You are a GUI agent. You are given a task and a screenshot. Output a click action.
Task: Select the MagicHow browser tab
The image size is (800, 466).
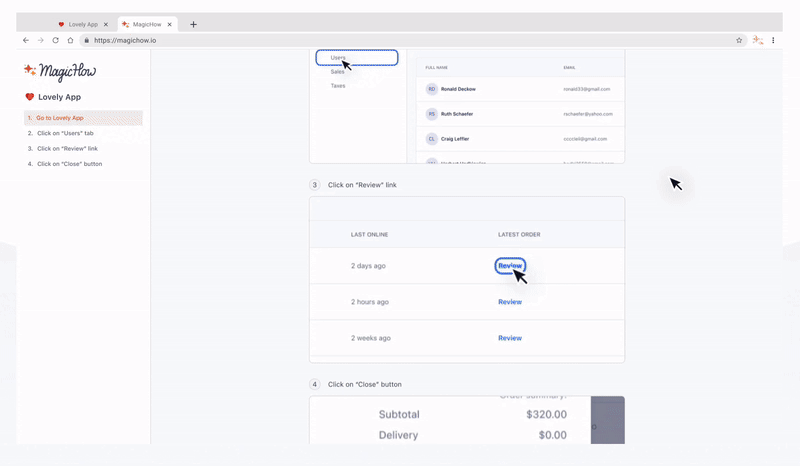[x=147, y=24]
